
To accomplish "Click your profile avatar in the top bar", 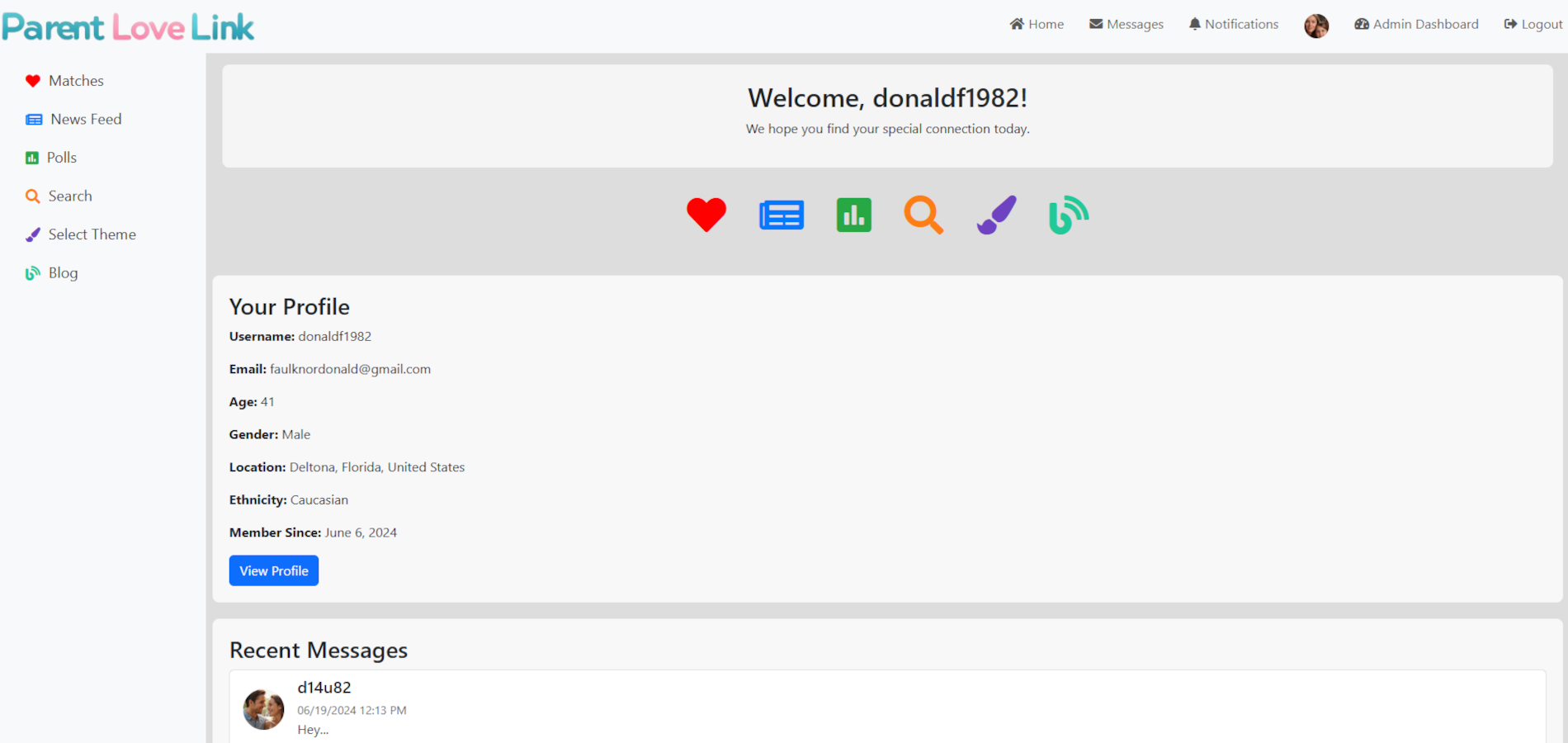I will coord(1315,26).
